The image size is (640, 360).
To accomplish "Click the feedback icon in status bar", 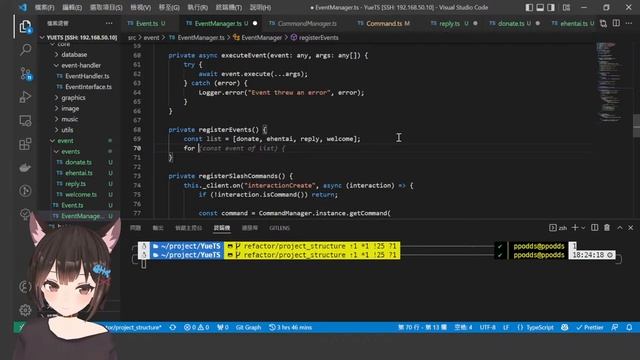I will pos(615,327).
